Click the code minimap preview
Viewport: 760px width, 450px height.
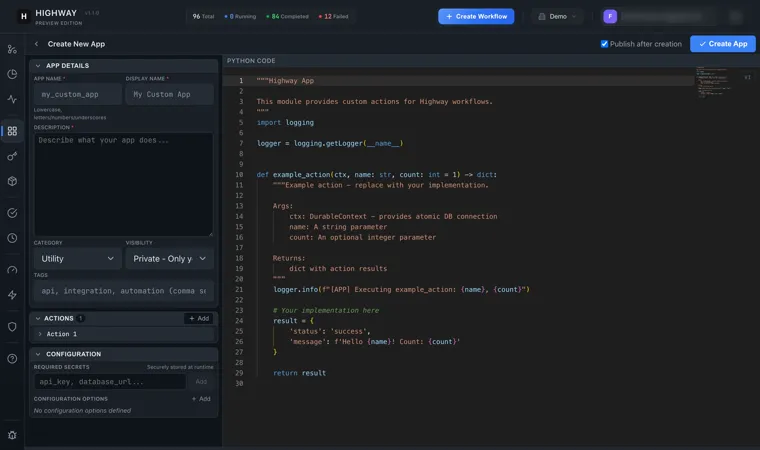tap(713, 82)
